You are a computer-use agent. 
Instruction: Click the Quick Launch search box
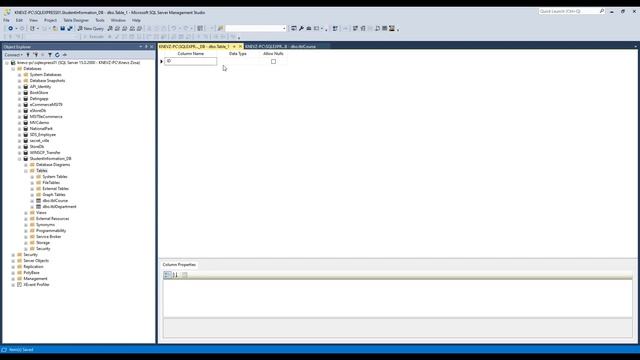(x=571, y=11)
